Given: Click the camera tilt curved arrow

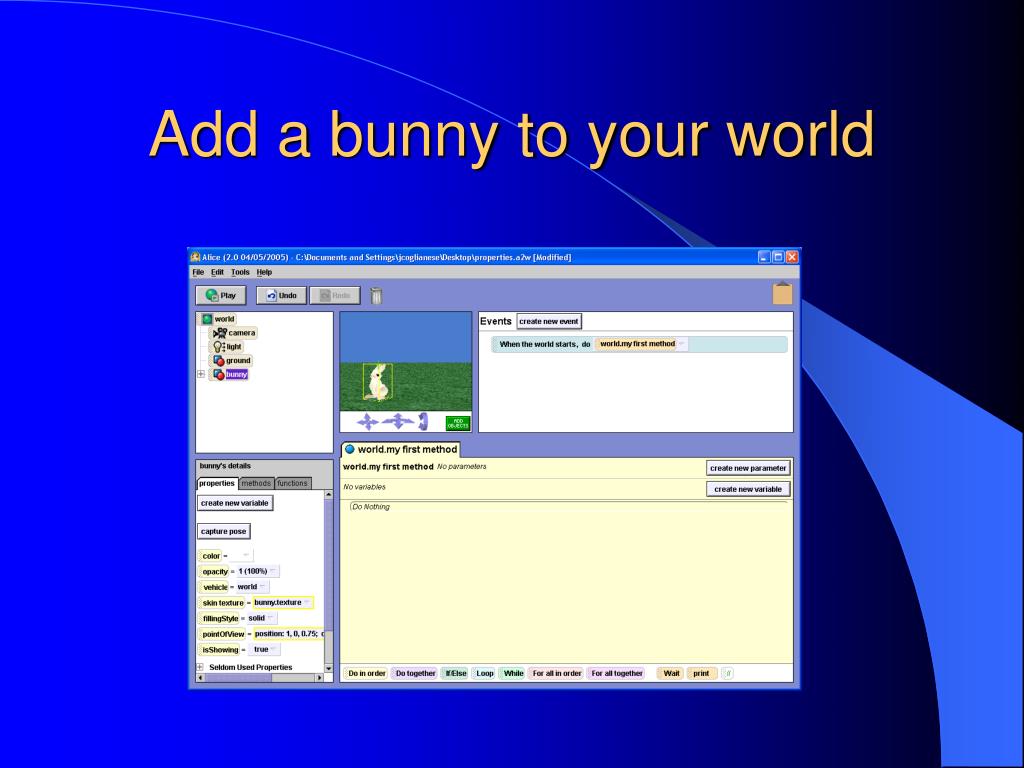Looking at the screenshot, I should pyautogui.click(x=423, y=422).
